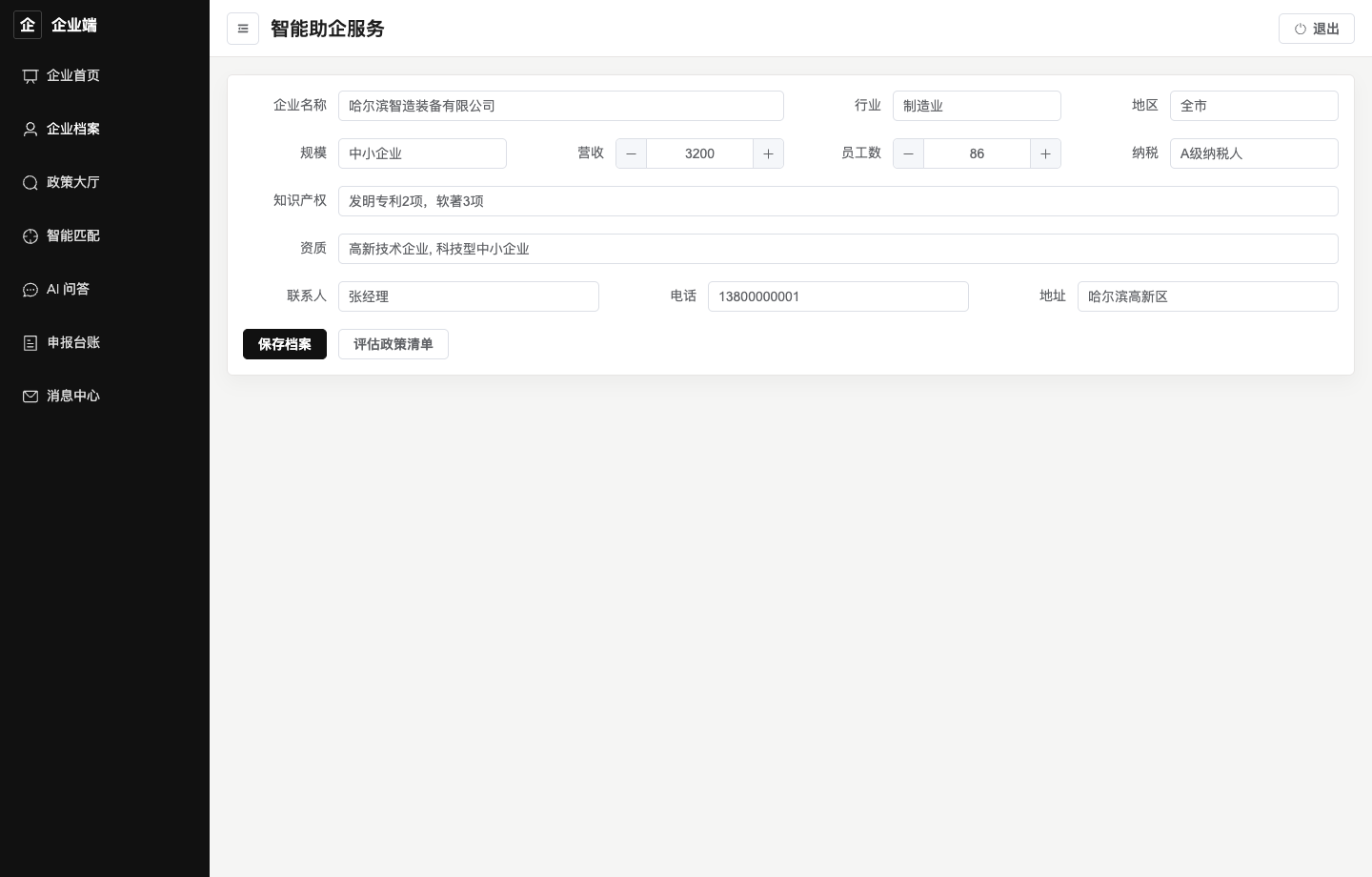Click the 企业端 logo icon

click(x=28, y=25)
